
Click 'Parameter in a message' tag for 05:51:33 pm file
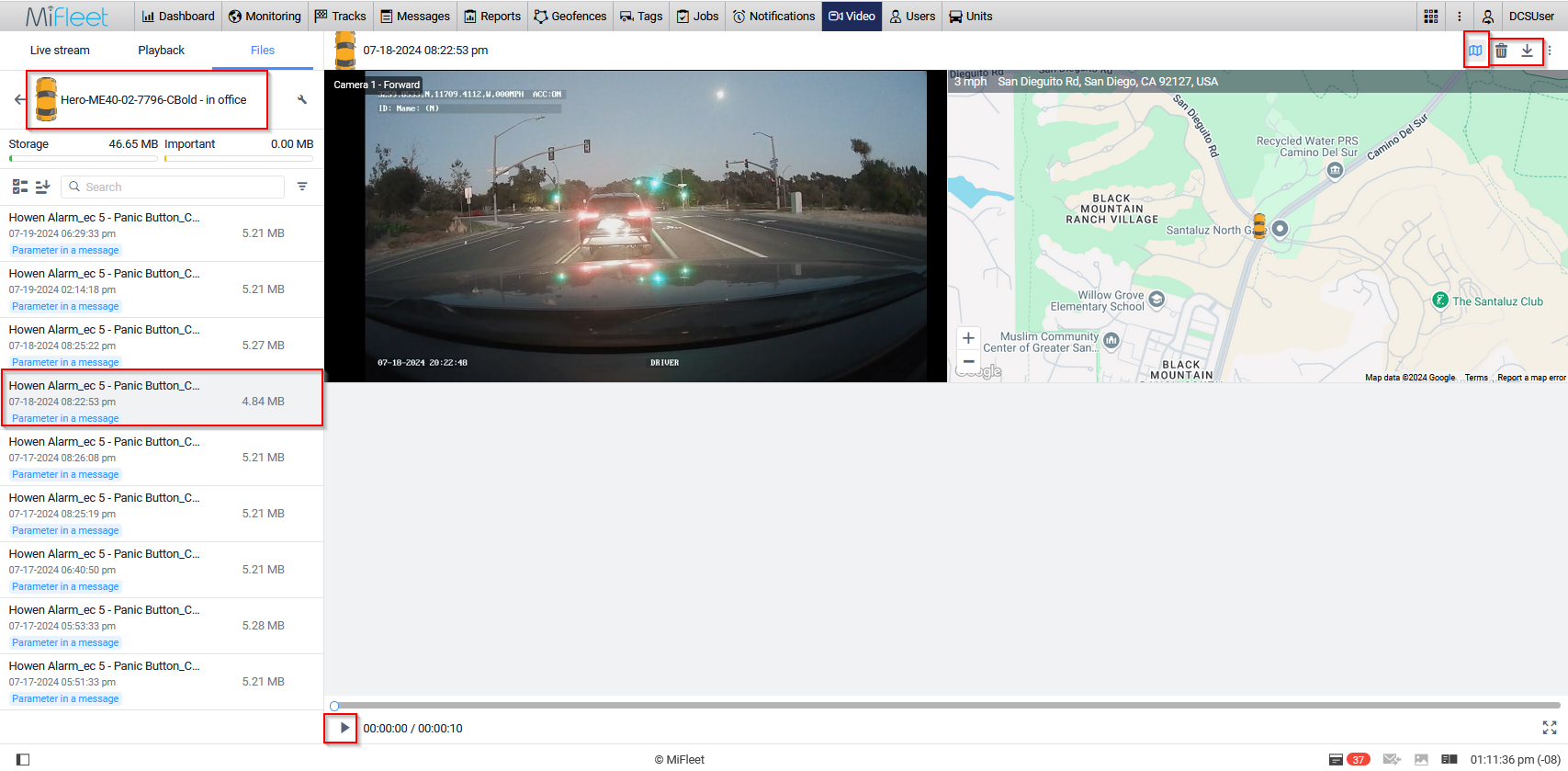click(x=65, y=698)
